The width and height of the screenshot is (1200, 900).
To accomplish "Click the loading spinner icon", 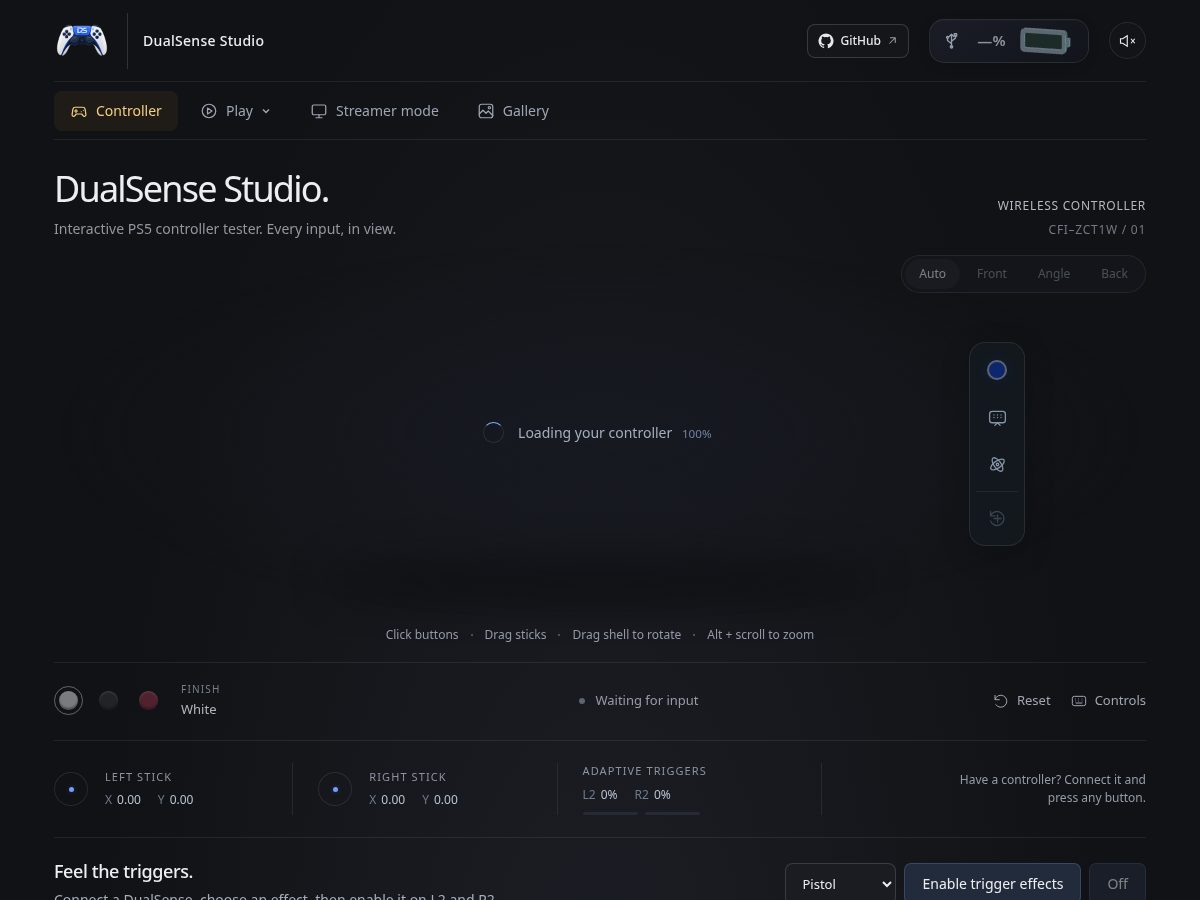I will (x=493, y=433).
